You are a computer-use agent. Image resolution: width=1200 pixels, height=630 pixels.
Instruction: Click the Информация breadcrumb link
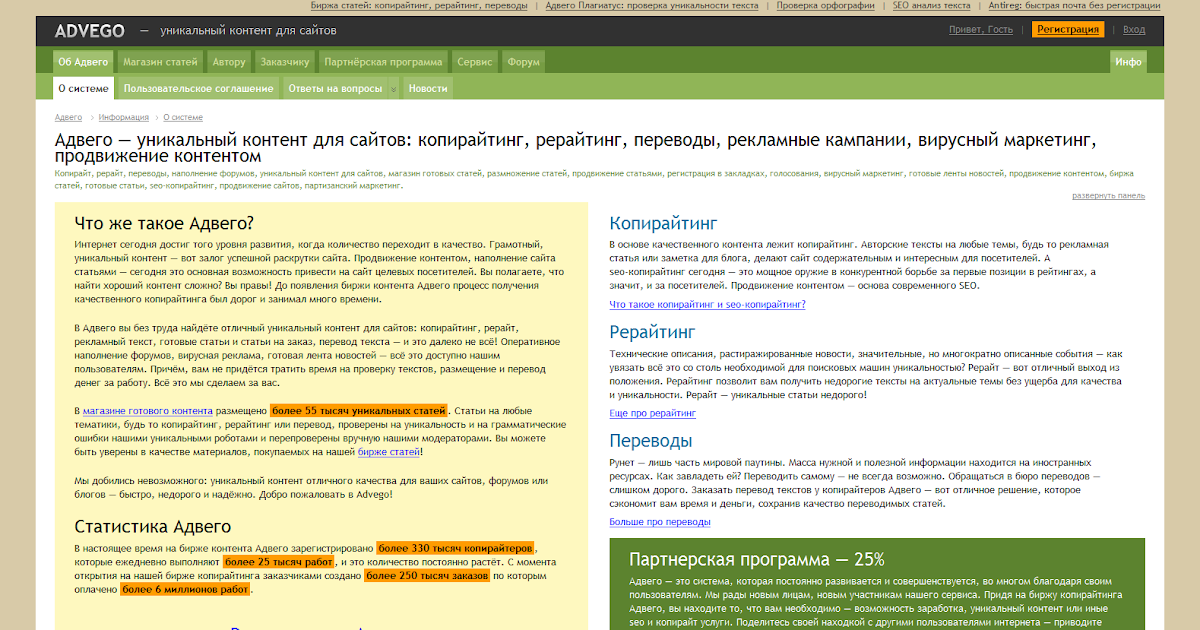tap(124, 117)
